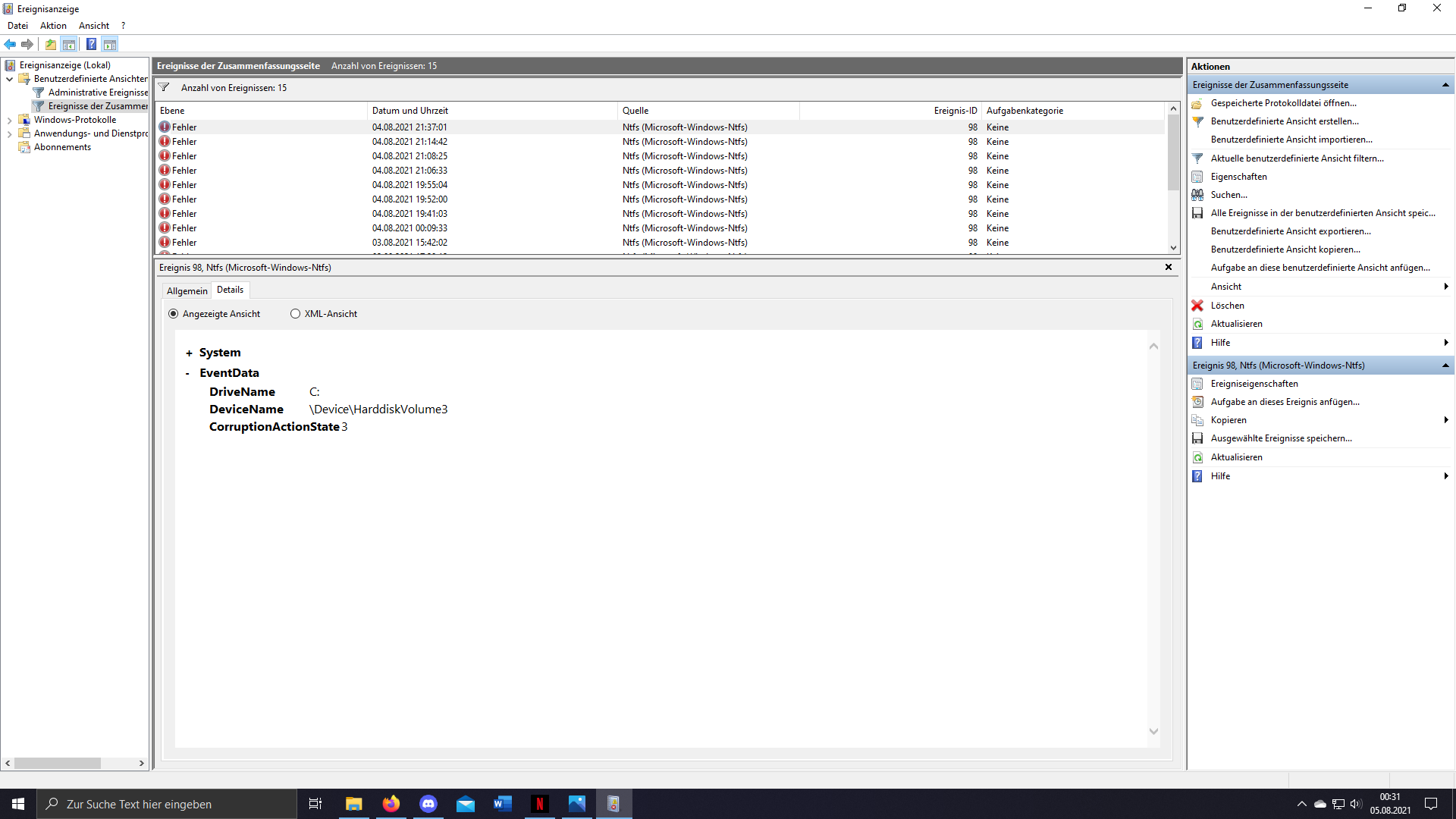The width and height of the screenshot is (1456, 819).
Task: Open a saved log via the folder toolbar icon
Action: coord(50,44)
